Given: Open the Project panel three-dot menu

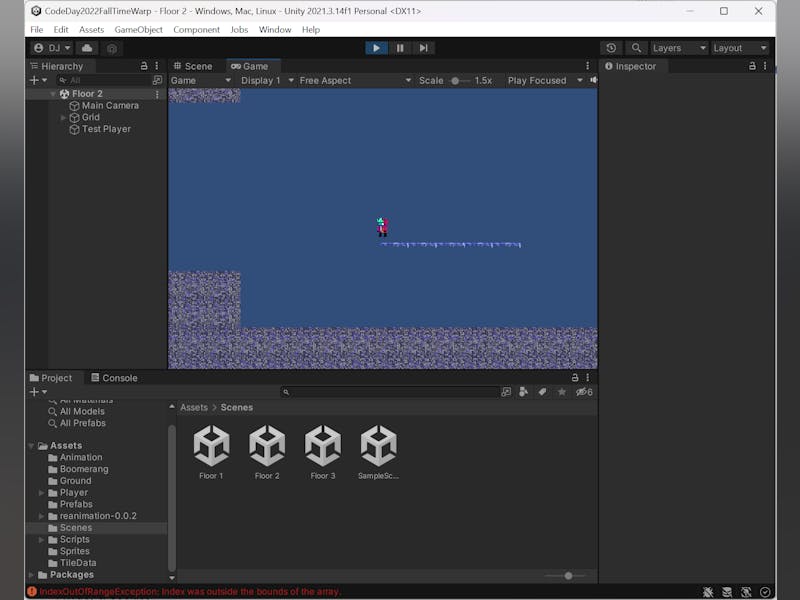Looking at the screenshot, I should (x=588, y=378).
